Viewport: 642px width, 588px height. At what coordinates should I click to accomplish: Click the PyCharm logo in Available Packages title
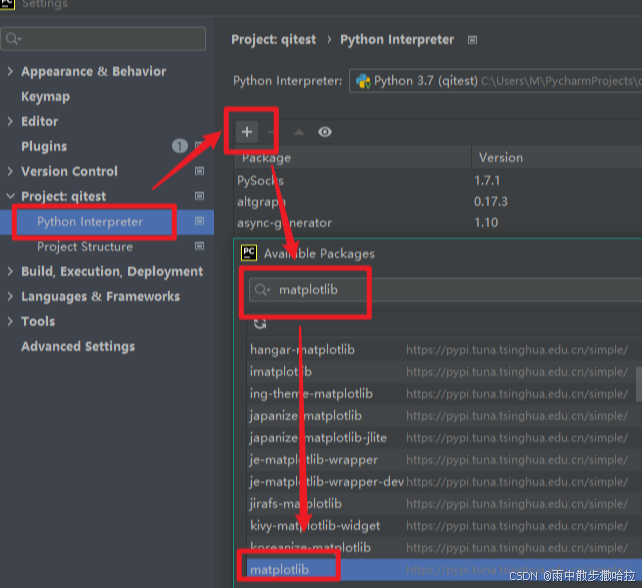[x=249, y=253]
